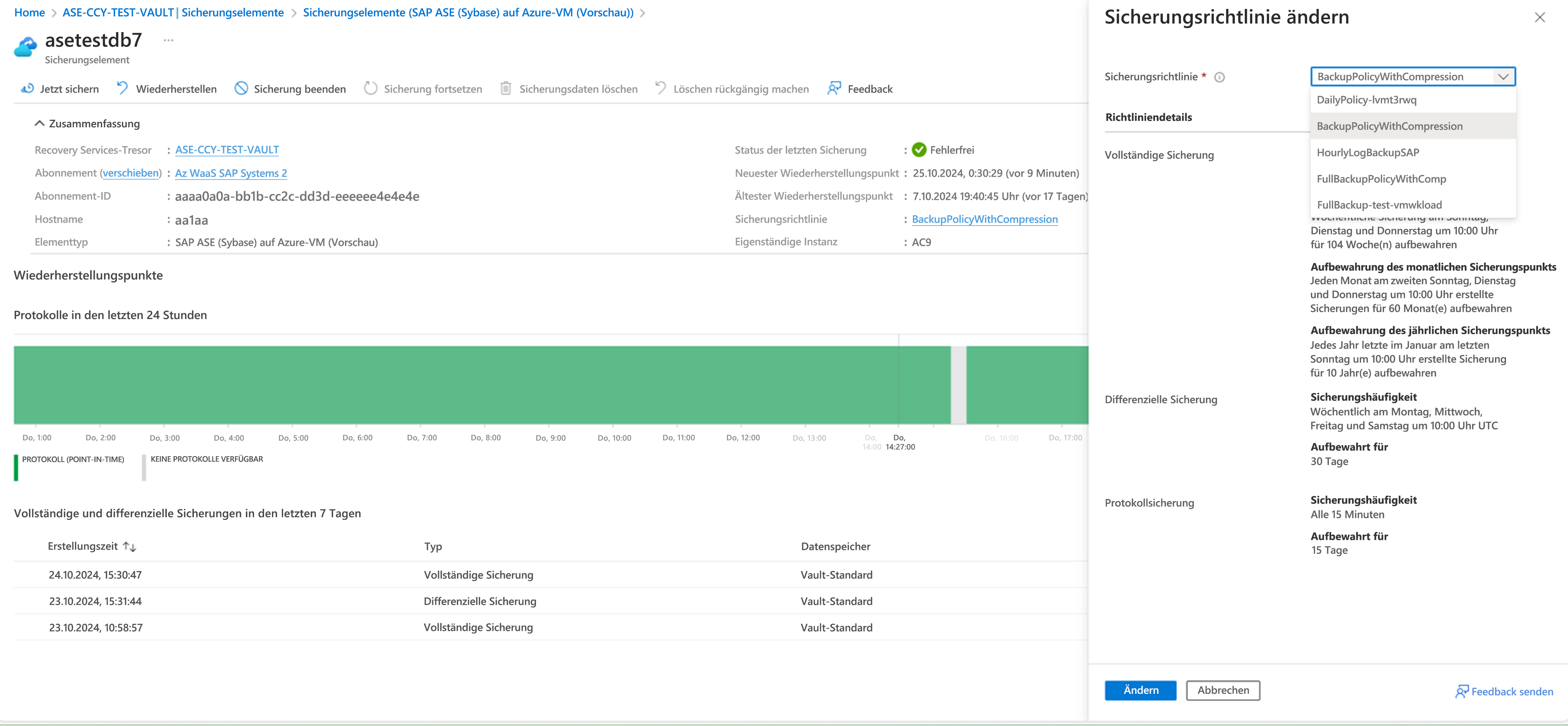Collapse the Zusammenfassung section
This screenshot has width=1568, height=726.
point(40,124)
